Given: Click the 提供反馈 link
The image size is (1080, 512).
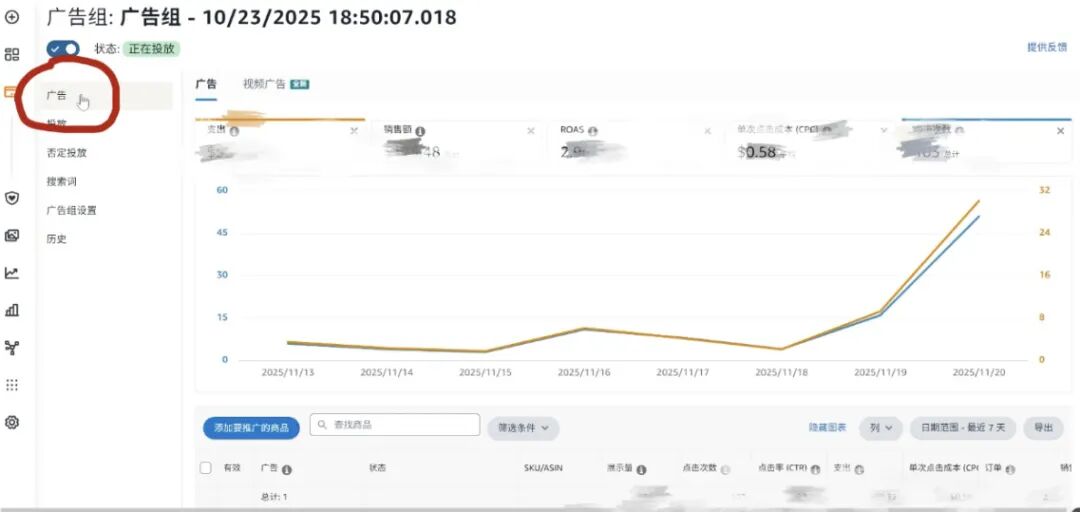Looking at the screenshot, I should pos(1047,48).
